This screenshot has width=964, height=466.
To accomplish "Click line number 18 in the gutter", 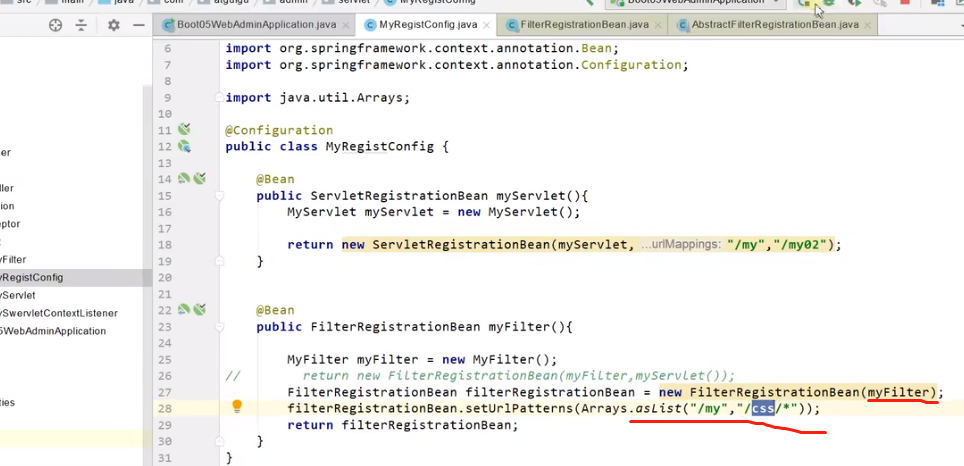I will coord(165,245).
